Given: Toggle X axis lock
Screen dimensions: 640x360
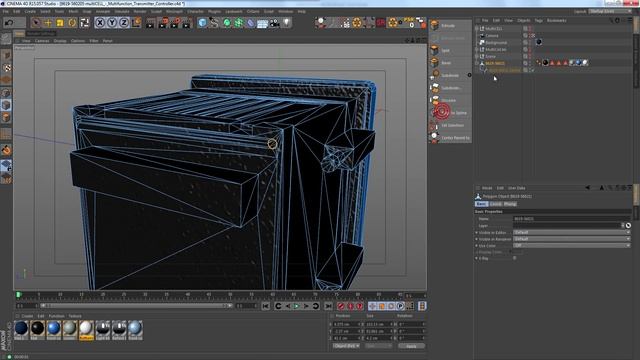Looking at the screenshot, I should tap(100, 23).
